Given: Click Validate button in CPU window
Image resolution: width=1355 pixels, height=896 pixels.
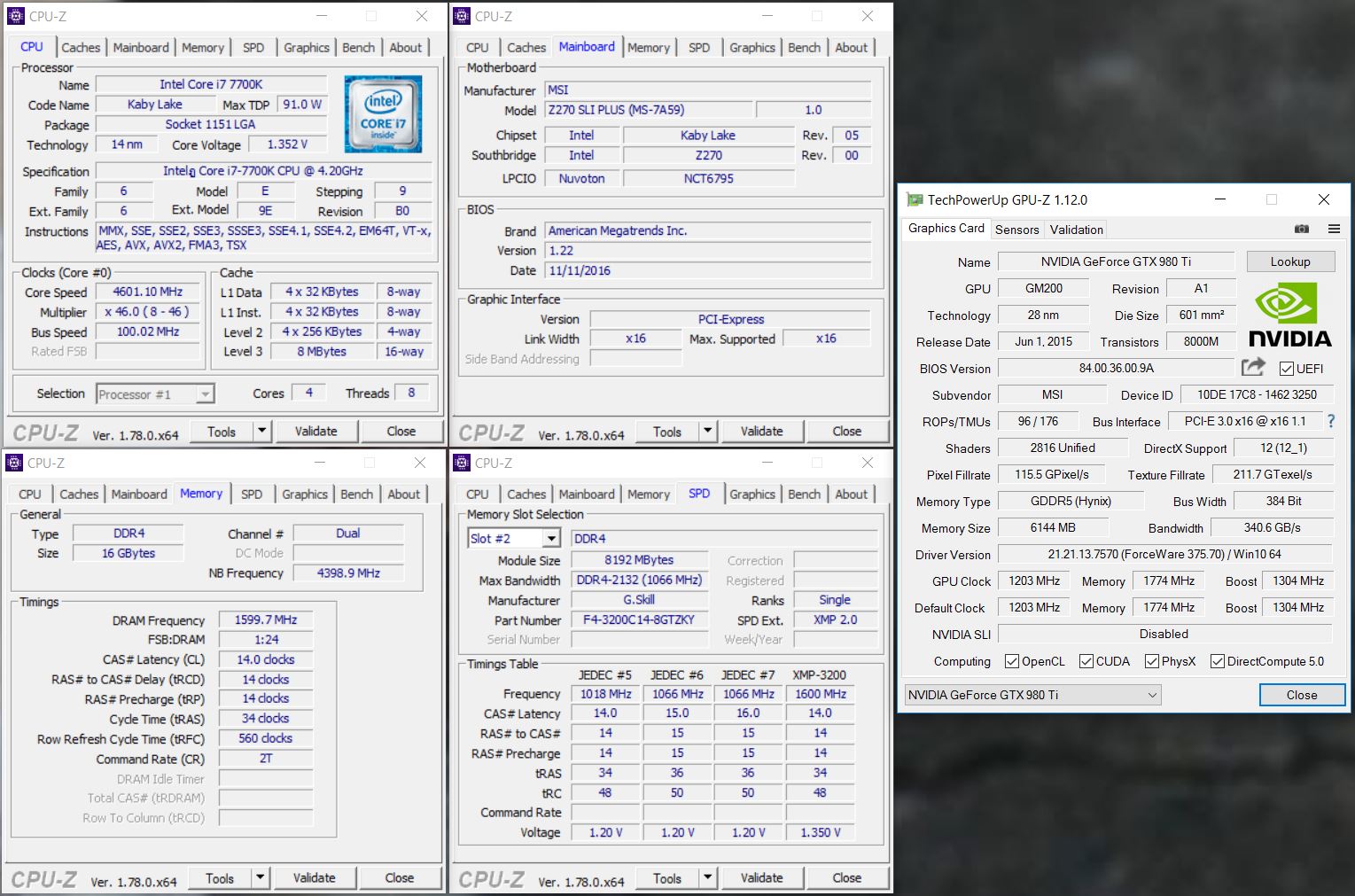Looking at the screenshot, I should (x=315, y=431).
